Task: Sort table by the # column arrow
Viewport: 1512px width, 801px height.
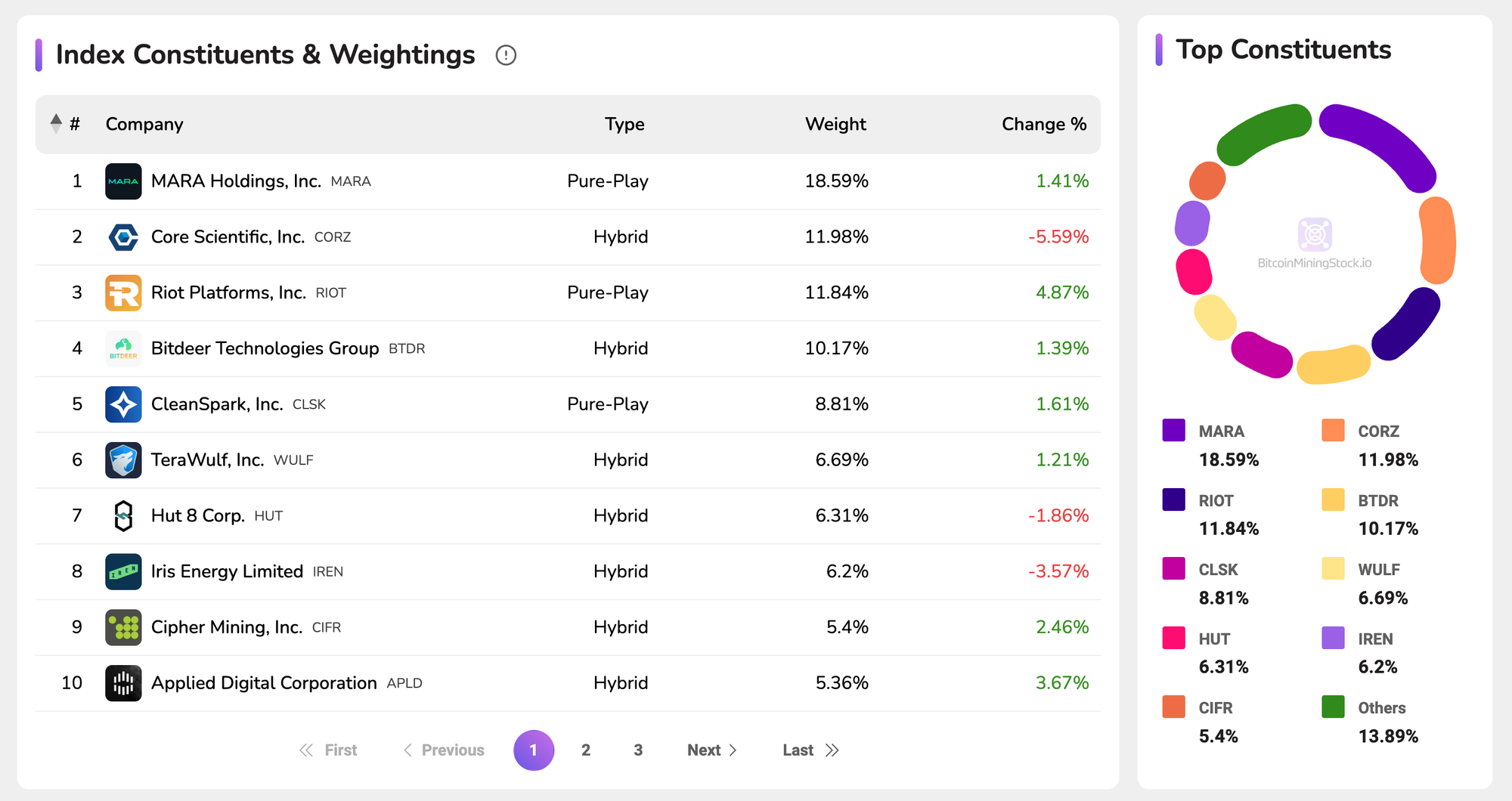Action: pyautogui.click(x=56, y=124)
